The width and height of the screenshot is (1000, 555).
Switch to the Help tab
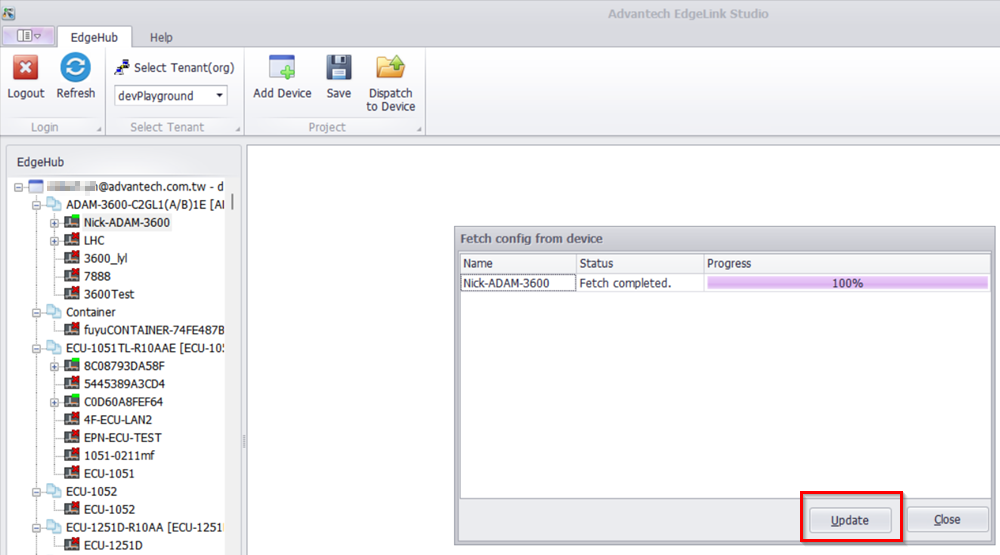point(161,37)
